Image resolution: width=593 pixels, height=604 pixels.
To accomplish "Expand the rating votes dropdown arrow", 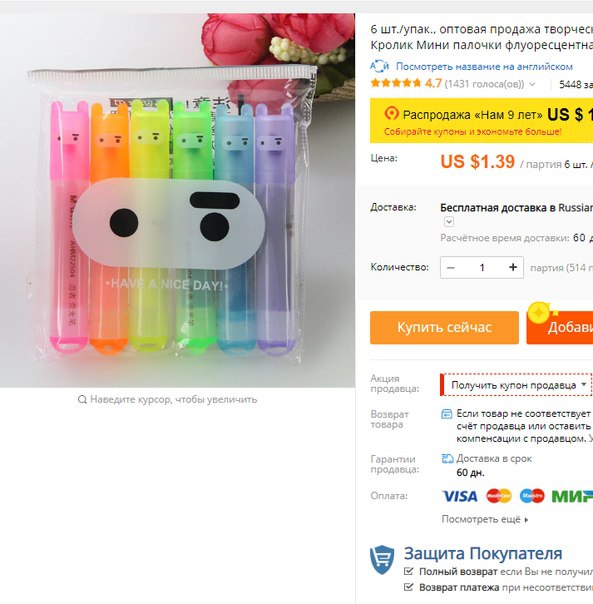I will [x=532, y=84].
